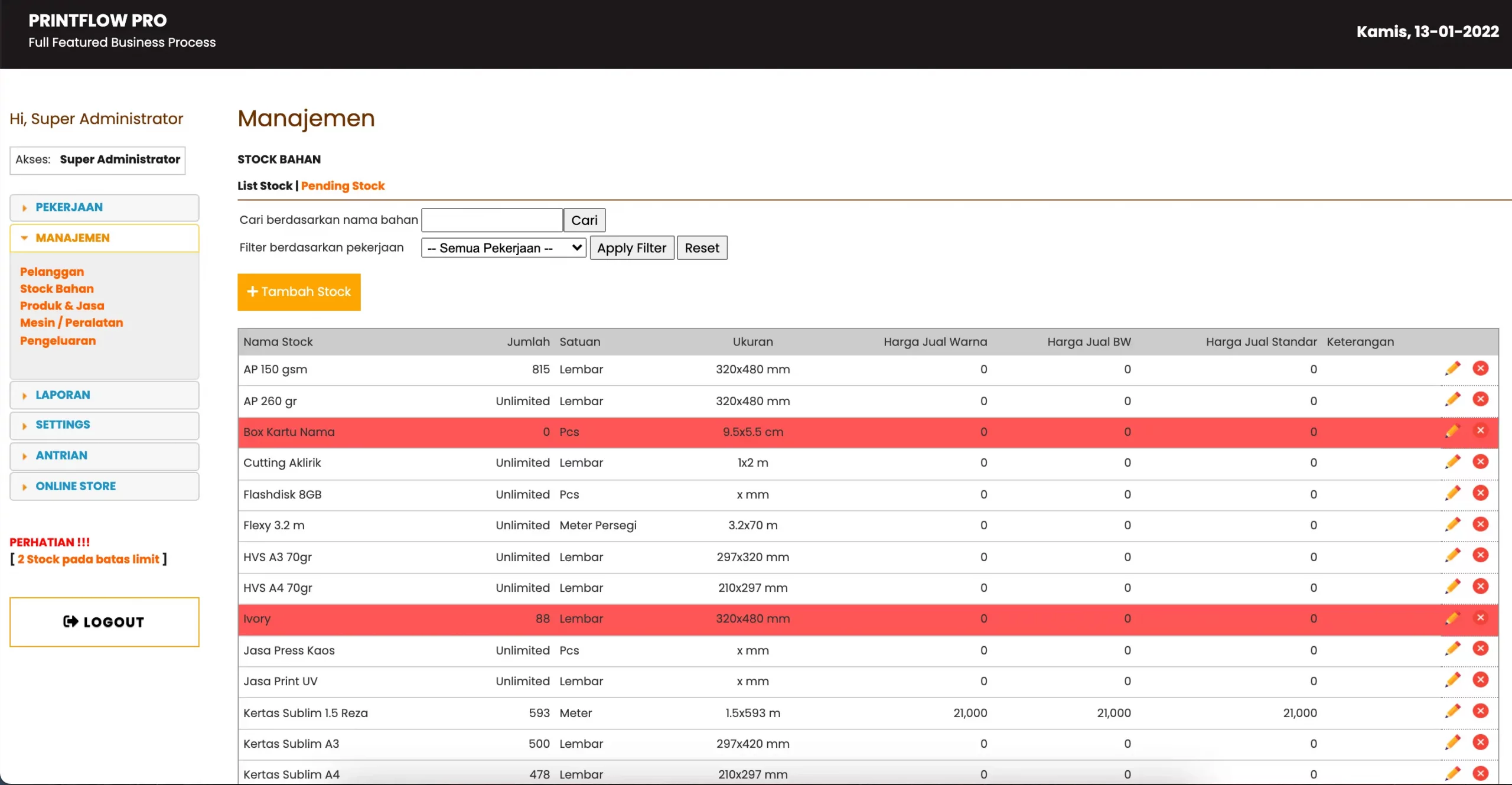Switch to the Pending Stock tab
1512x785 pixels.
[343, 186]
